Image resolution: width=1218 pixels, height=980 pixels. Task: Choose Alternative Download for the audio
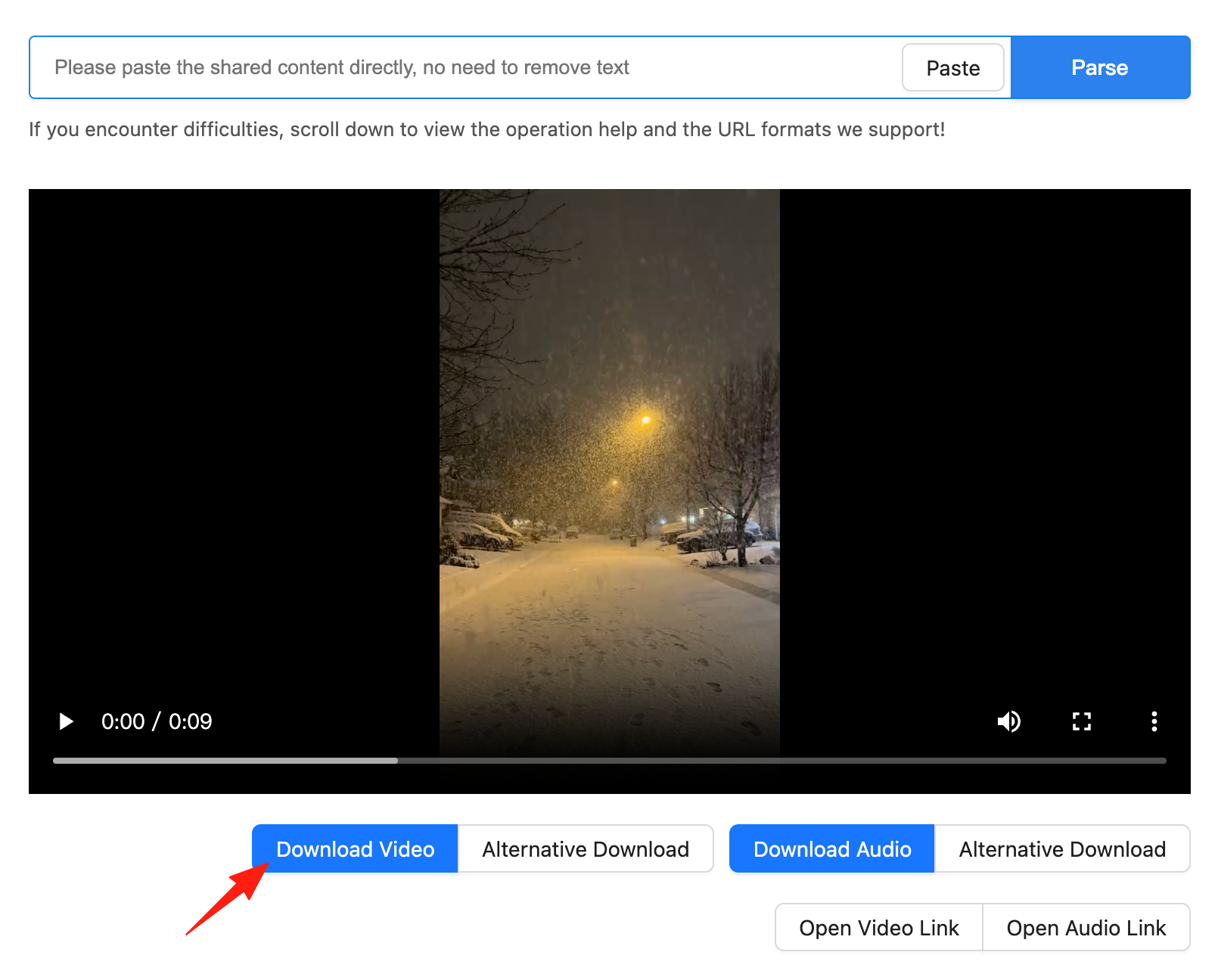(x=1062, y=848)
